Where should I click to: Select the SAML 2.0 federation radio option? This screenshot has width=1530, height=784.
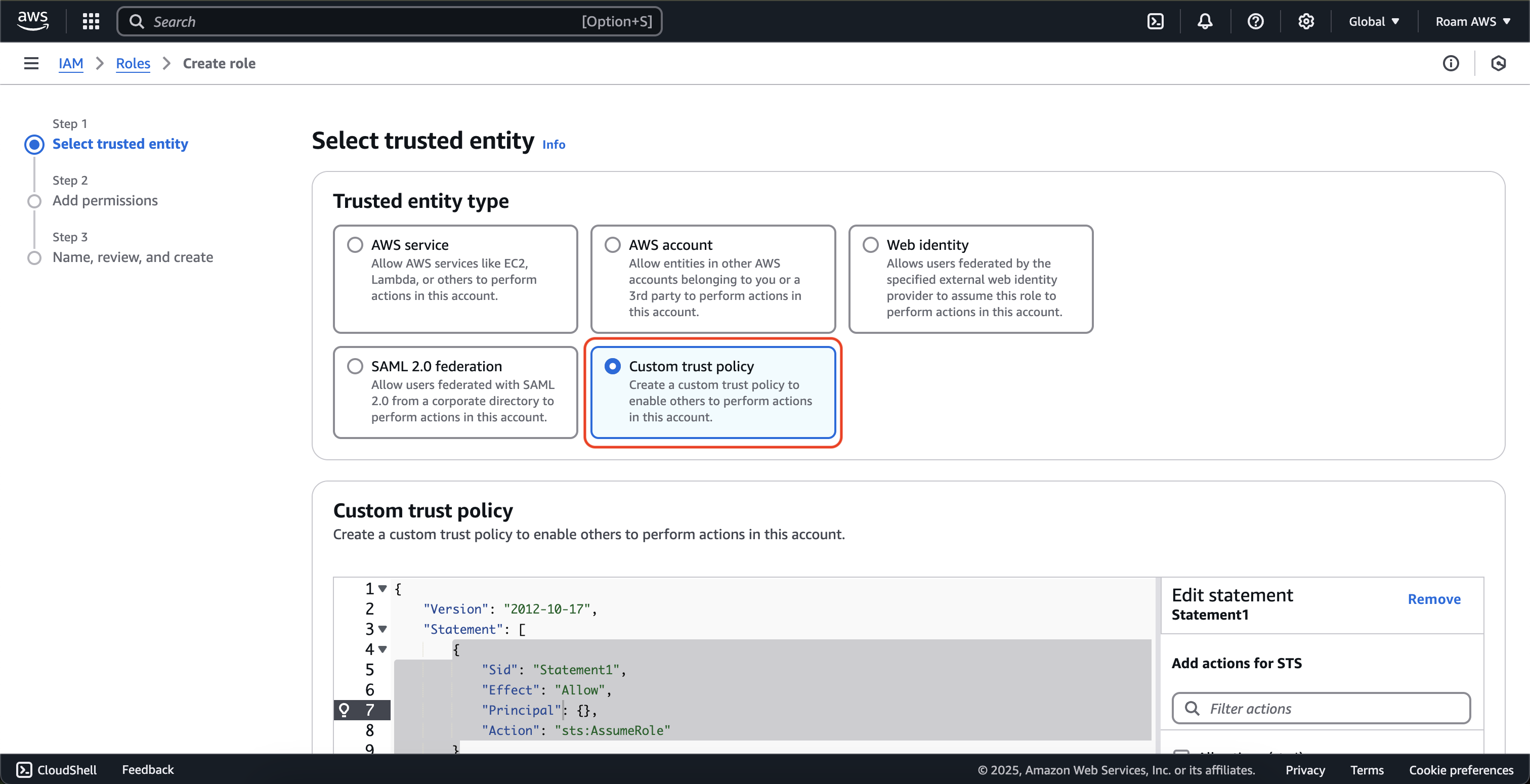click(x=355, y=366)
